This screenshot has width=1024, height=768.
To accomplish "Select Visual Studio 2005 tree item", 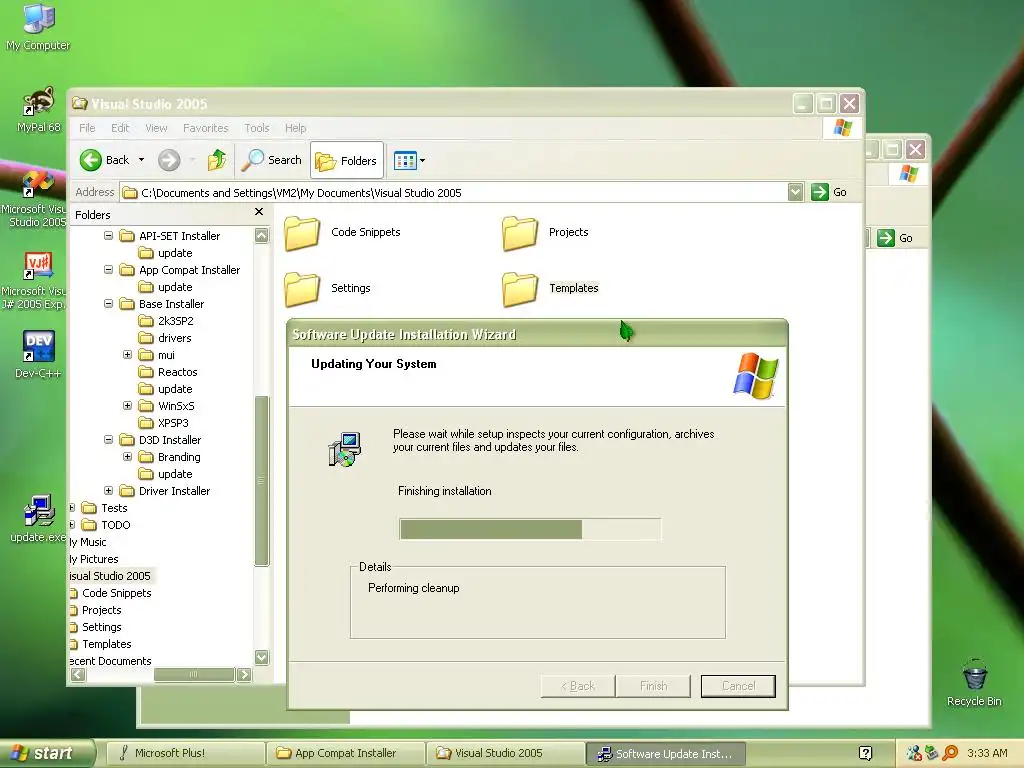I will 110,576.
